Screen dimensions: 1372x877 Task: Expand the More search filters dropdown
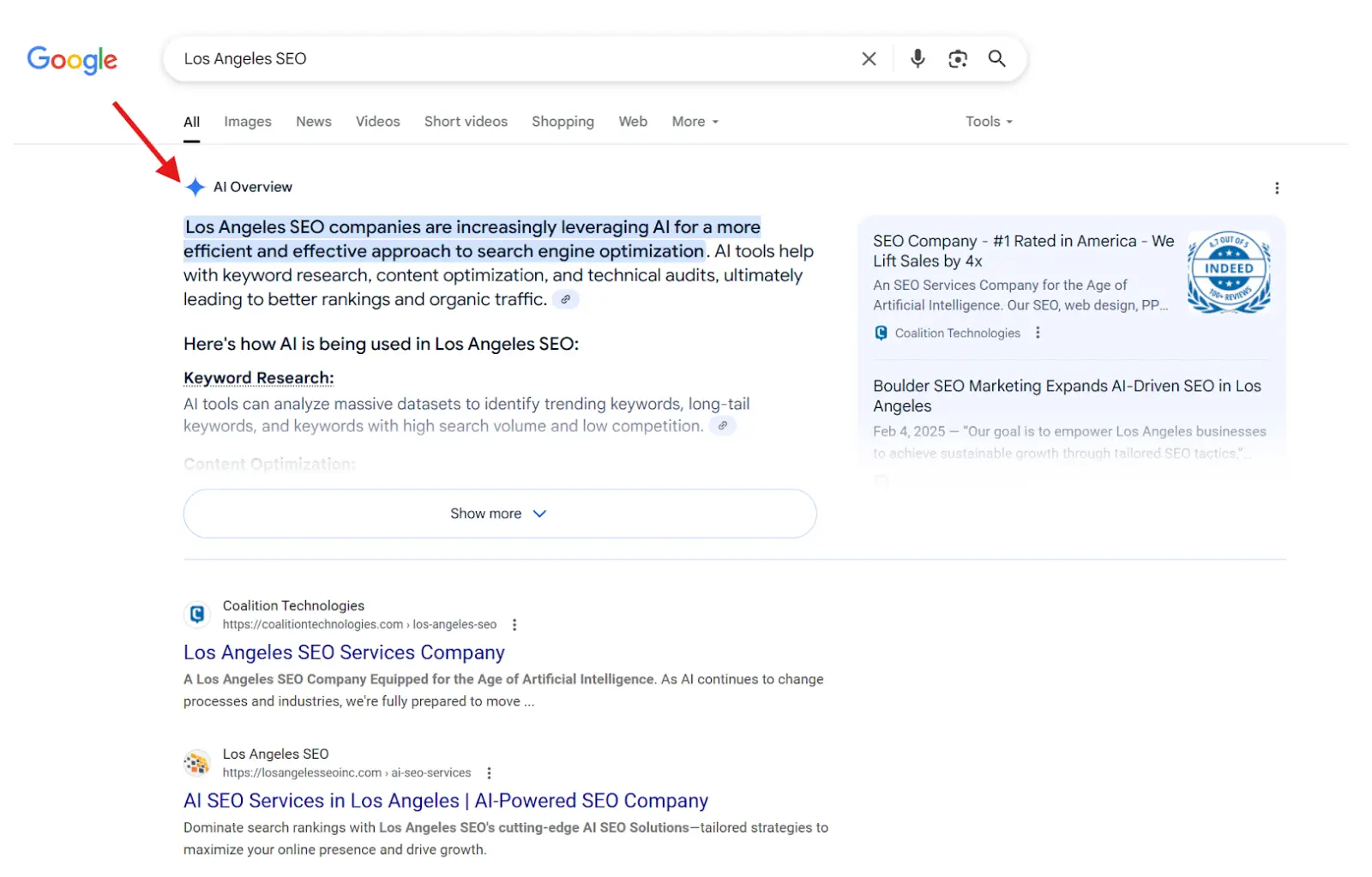point(695,122)
